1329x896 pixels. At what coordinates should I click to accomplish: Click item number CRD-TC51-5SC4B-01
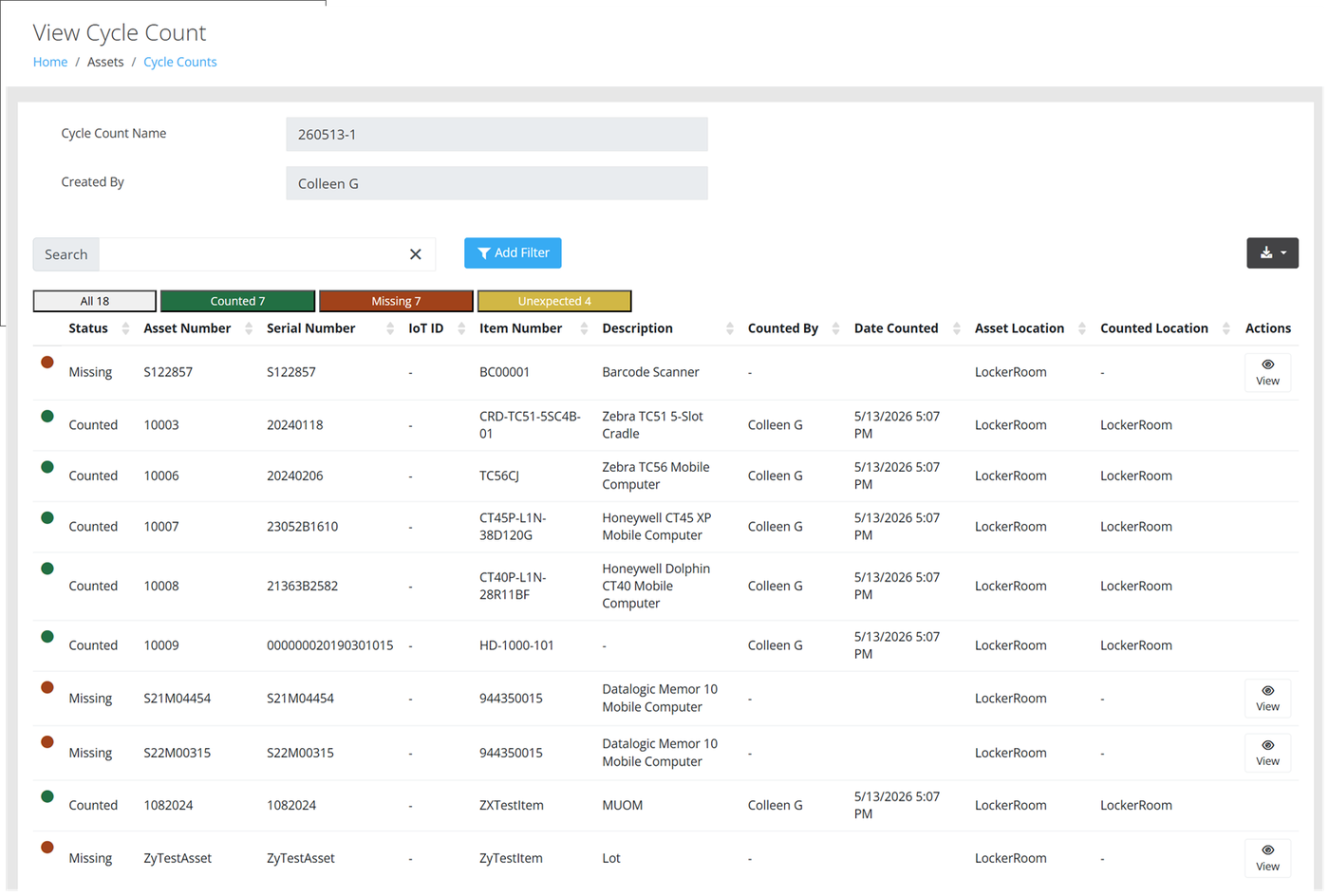pos(530,425)
